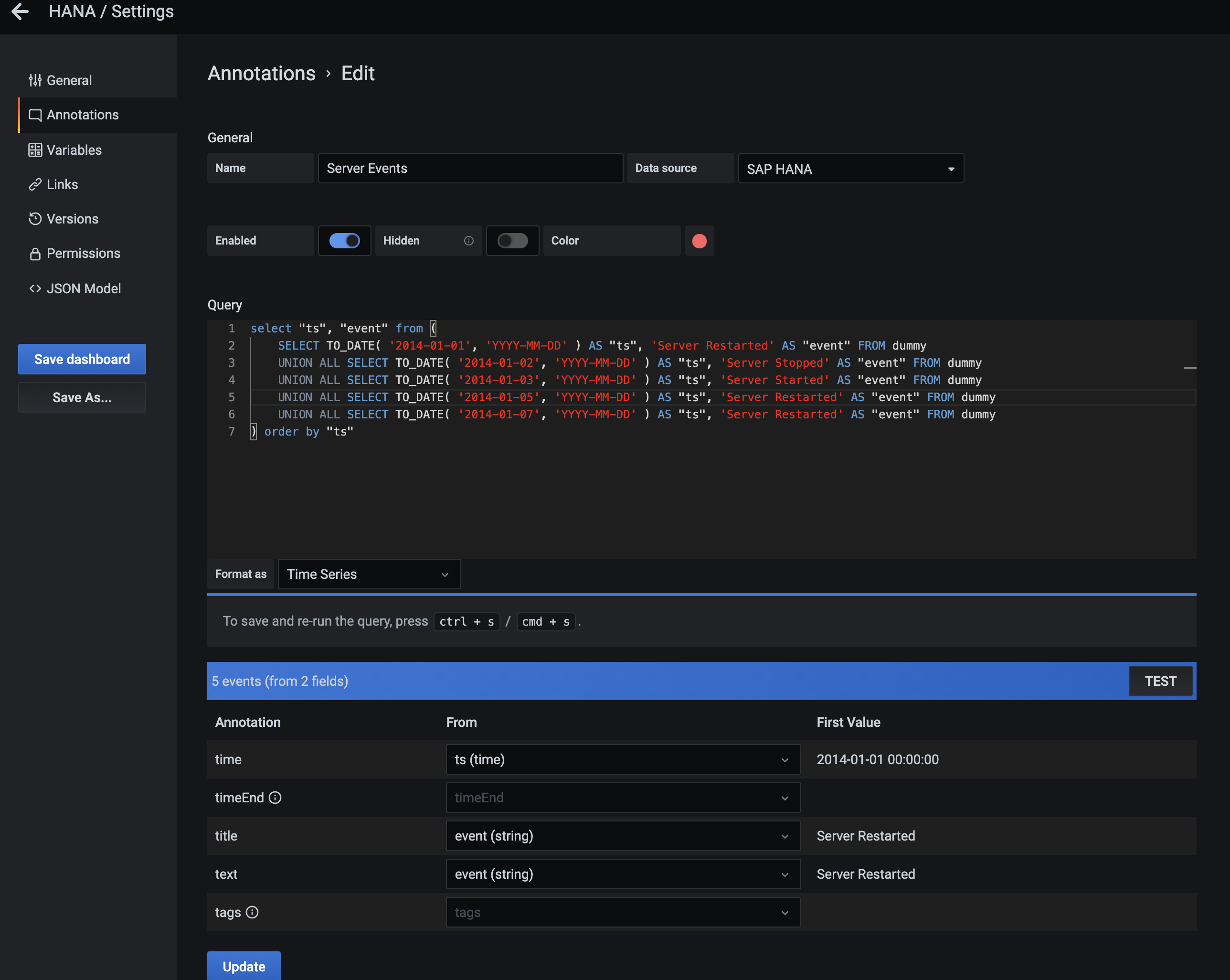Click the General sliders icon in sidebar

(35, 81)
